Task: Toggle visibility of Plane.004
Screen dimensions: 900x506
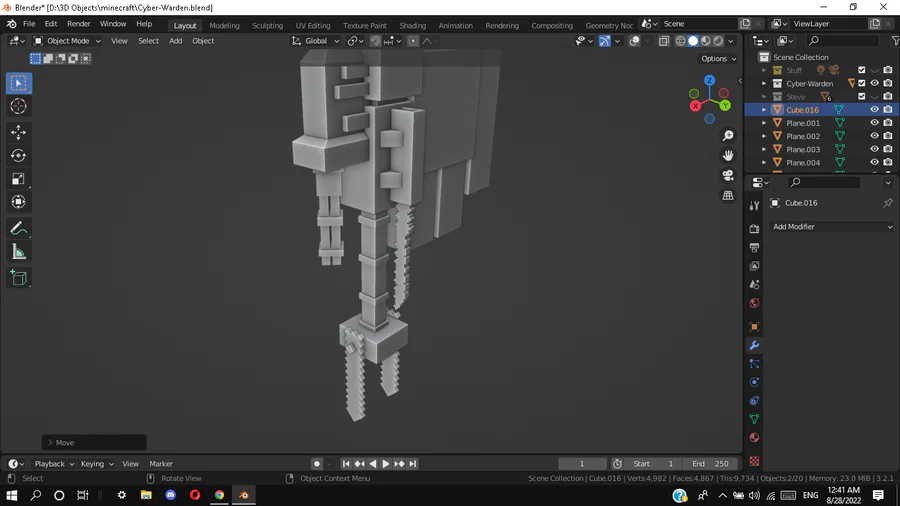Action: click(x=874, y=162)
